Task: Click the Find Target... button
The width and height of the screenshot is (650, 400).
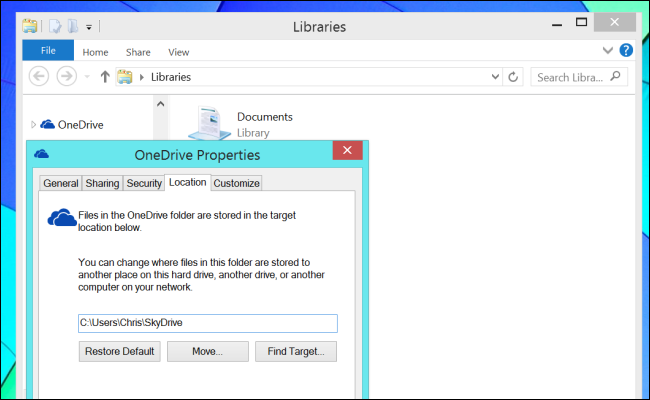Action: [296, 352]
